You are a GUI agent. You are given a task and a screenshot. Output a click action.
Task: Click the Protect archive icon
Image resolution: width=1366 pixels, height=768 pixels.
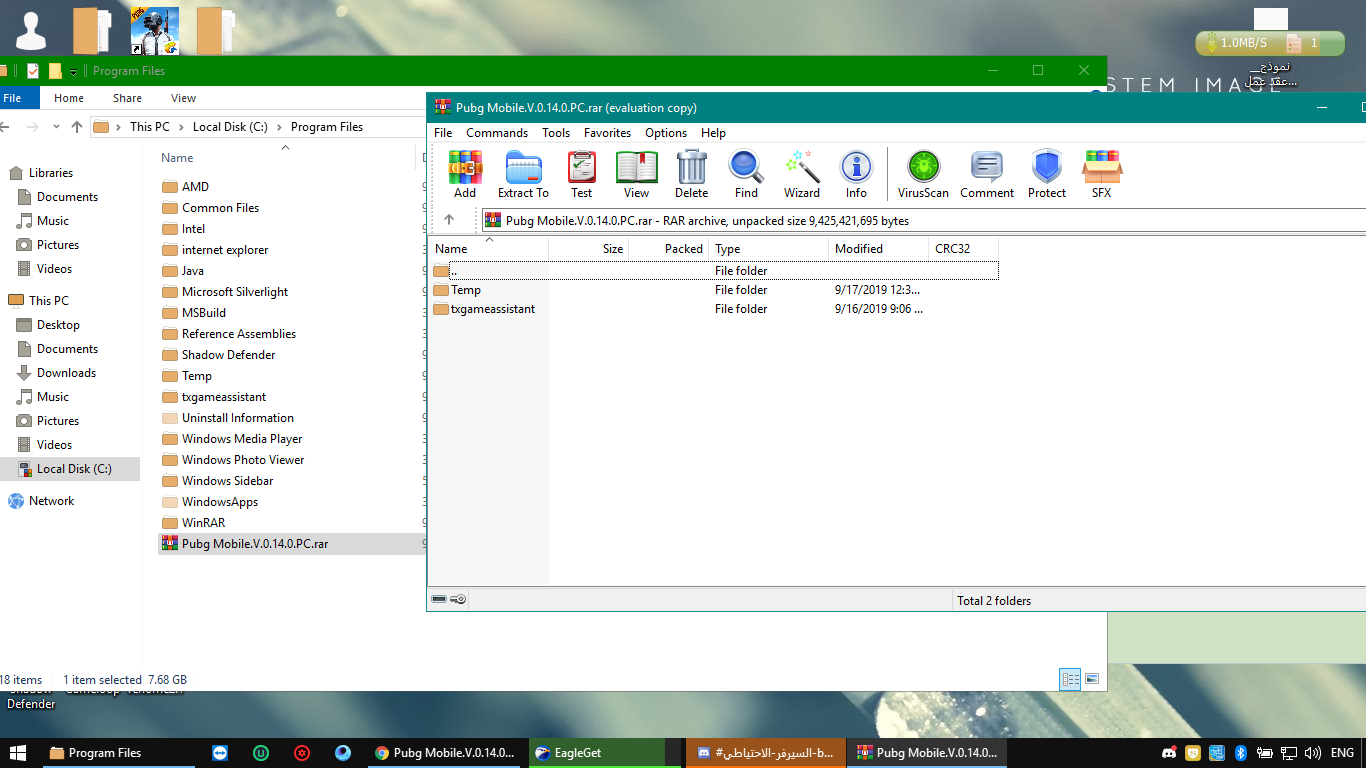[x=1046, y=174]
